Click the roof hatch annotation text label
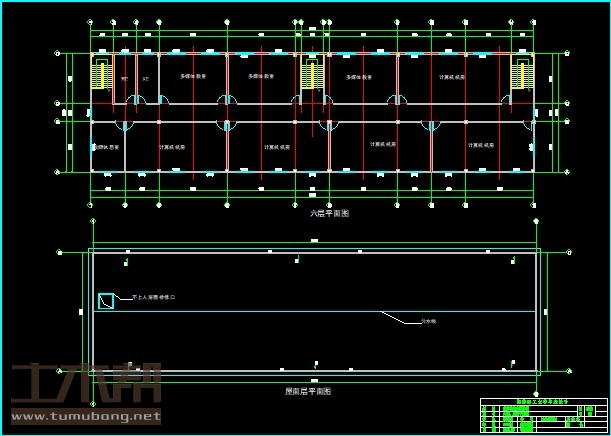The image size is (611, 436). point(153,297)
